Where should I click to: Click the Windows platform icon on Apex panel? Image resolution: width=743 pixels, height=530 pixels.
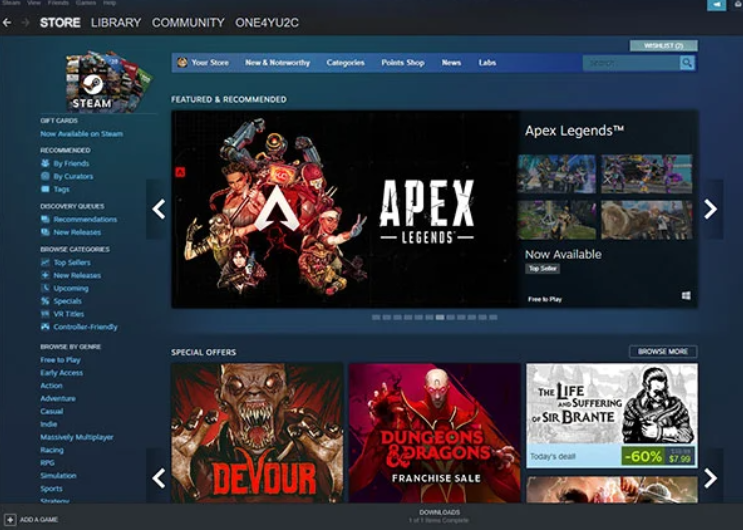[686, 296]
